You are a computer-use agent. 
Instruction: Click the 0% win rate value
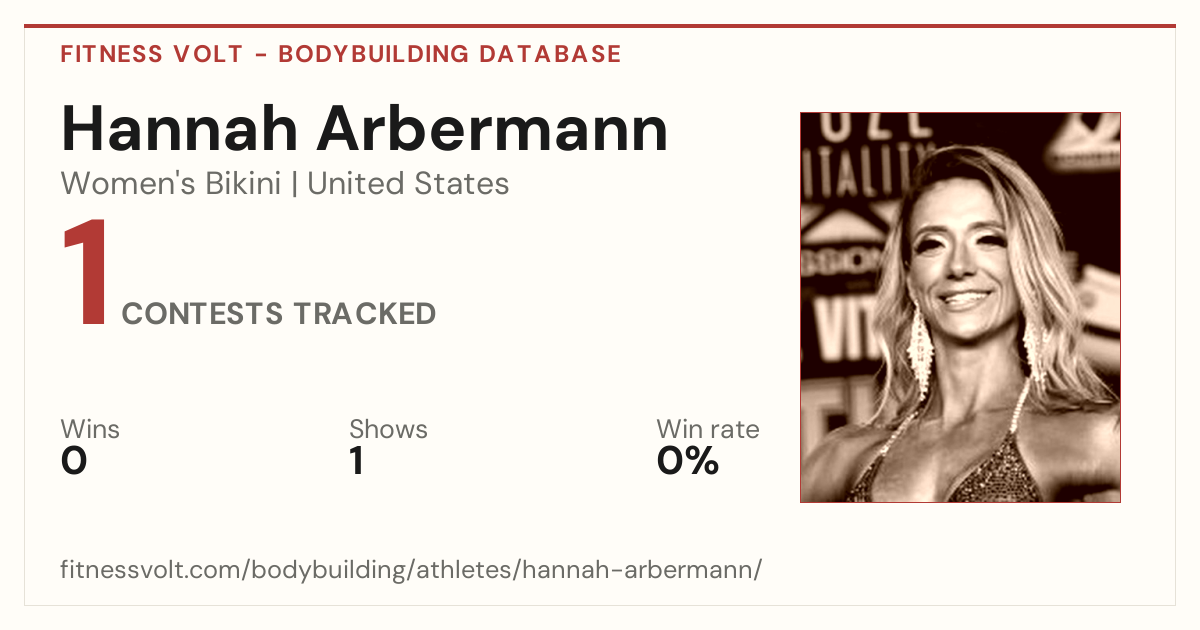click(688, 461)
